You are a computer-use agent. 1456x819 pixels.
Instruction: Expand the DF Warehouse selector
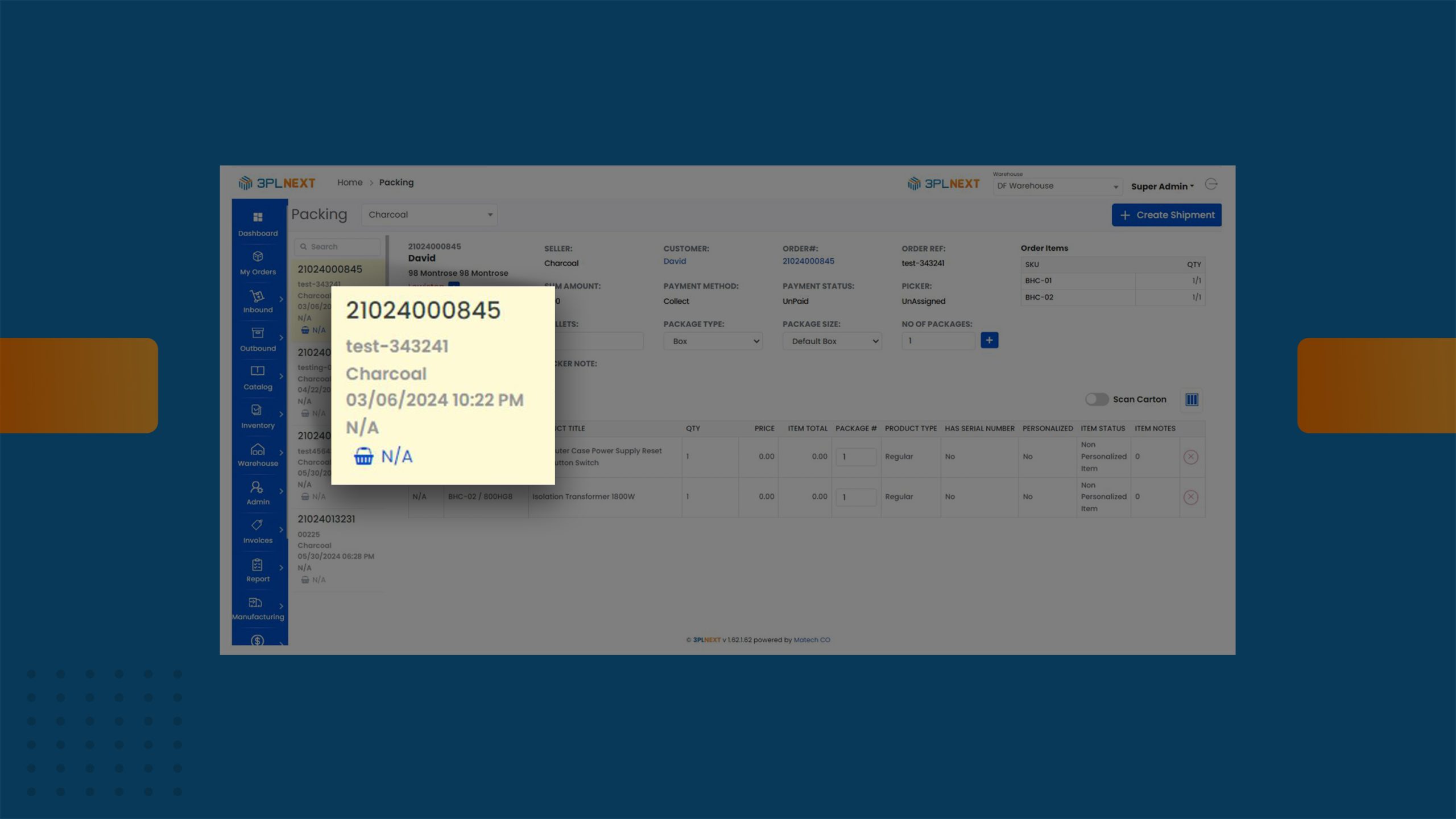point(1057,186)
